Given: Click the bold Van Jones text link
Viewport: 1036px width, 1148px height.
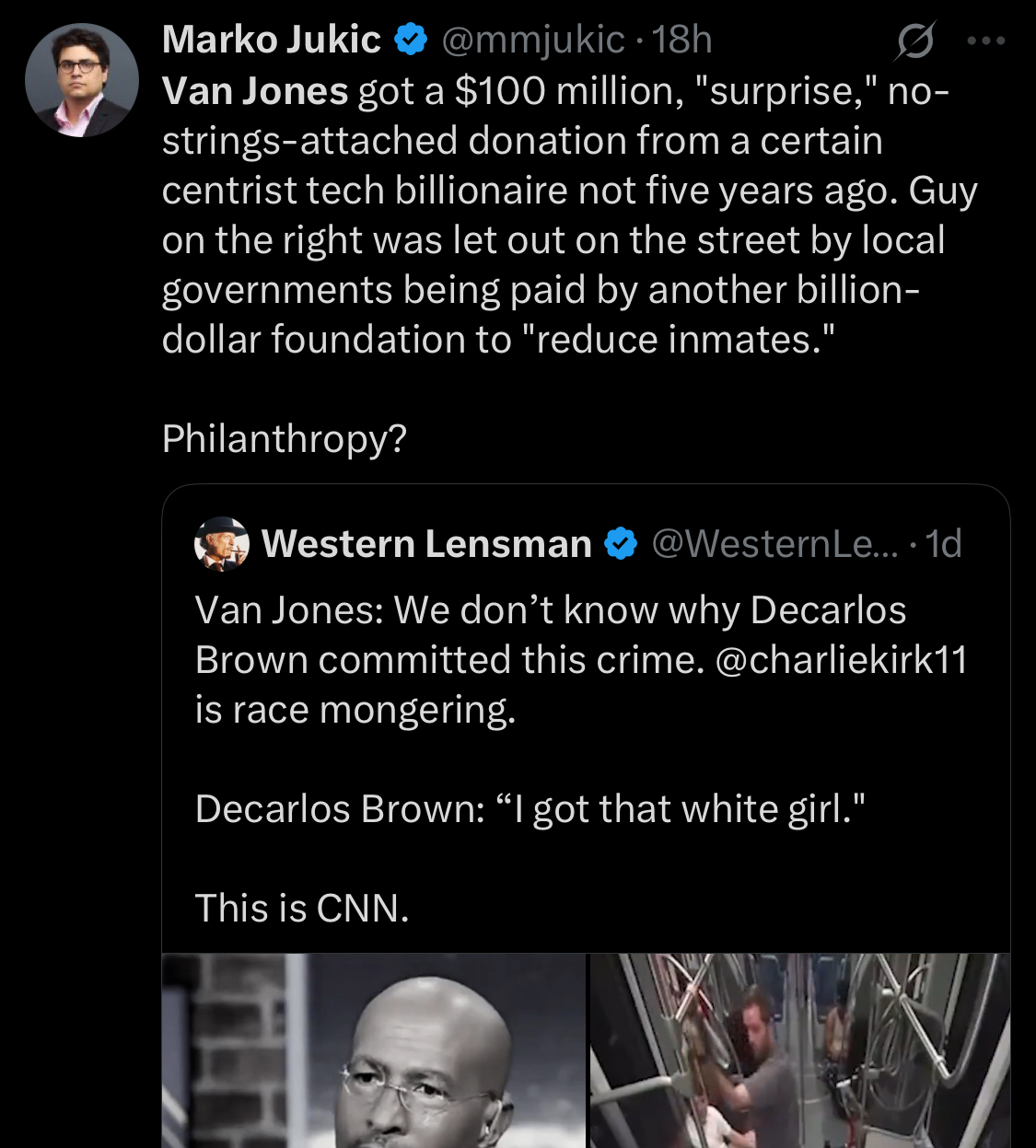Looking at the screenshot, I should coord(255,91).
